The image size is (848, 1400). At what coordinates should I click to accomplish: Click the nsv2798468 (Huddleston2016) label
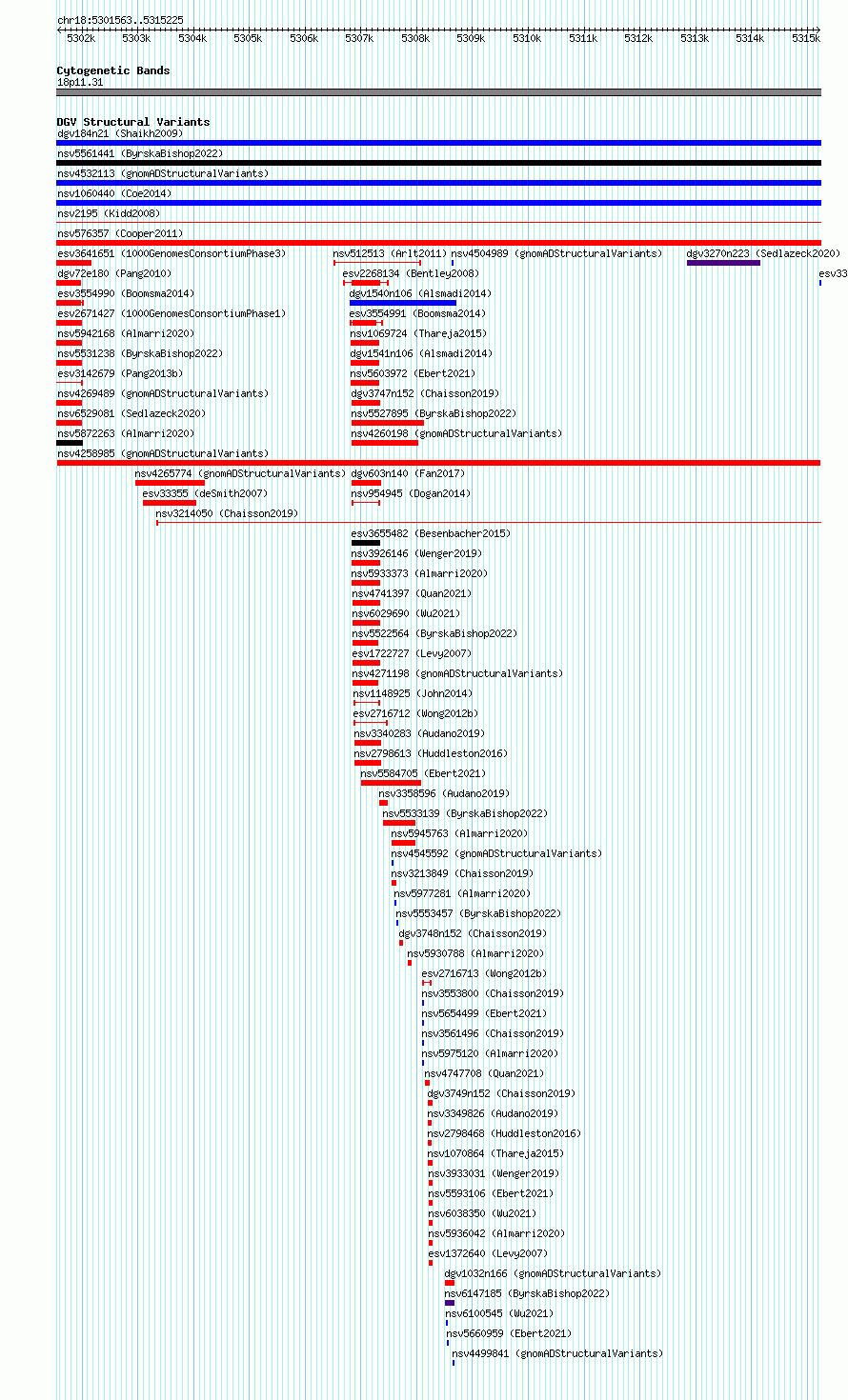tap(505, 1133)
